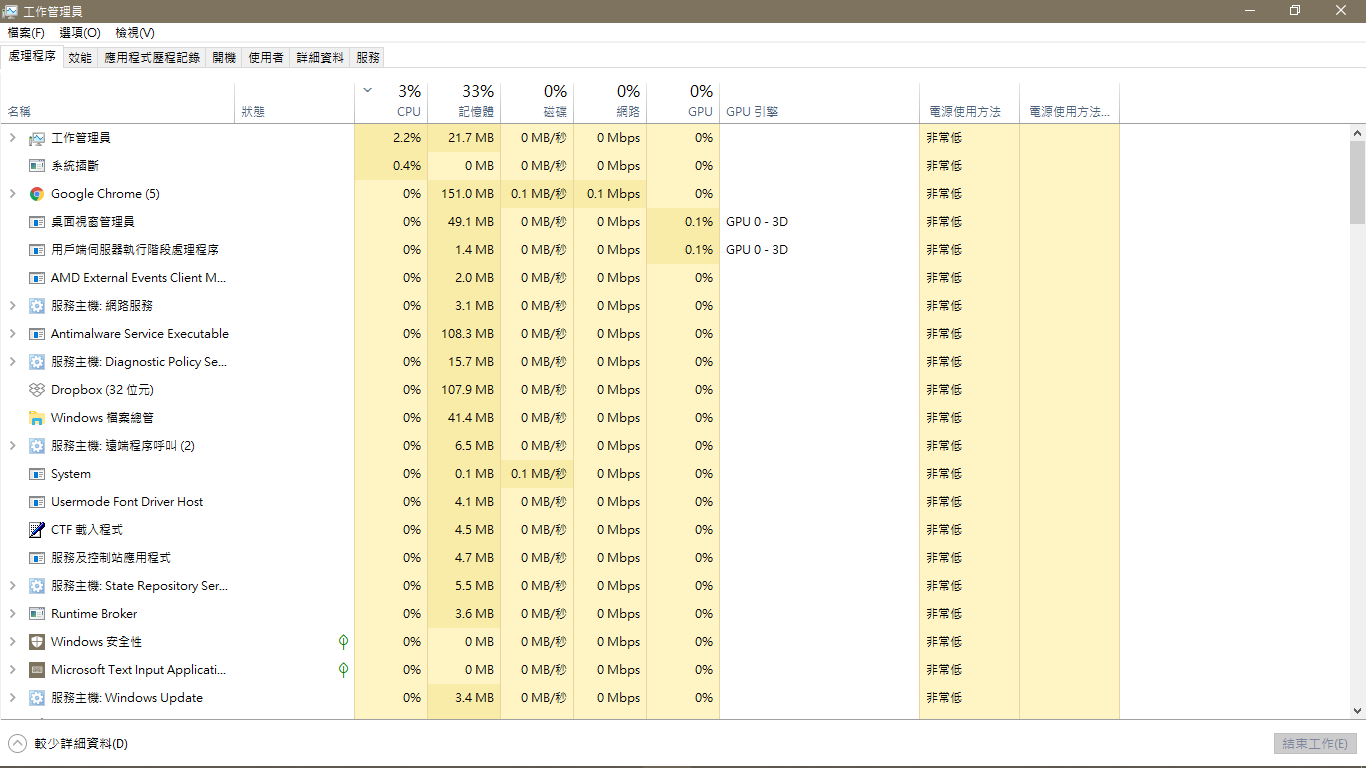
Task: Sort by the GPU 引擎 column header
Action: pos(819,101)
